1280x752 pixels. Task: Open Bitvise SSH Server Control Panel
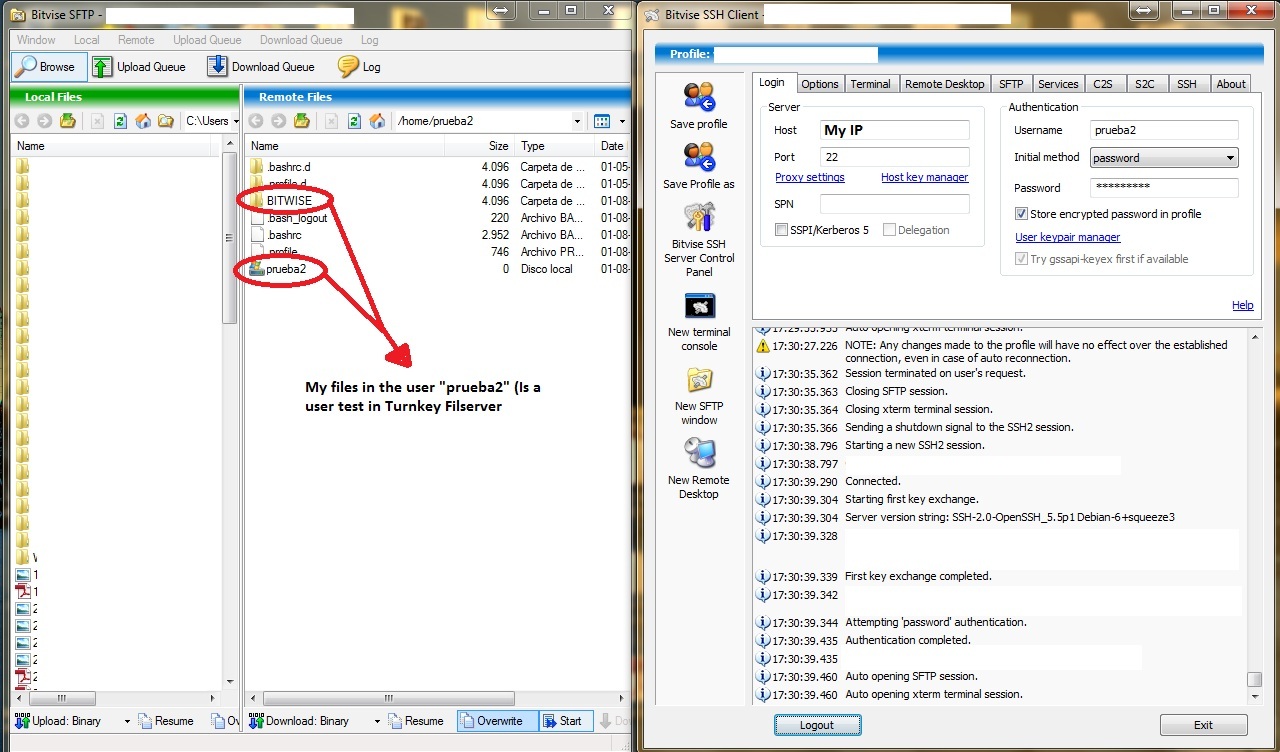click(699, 218)
